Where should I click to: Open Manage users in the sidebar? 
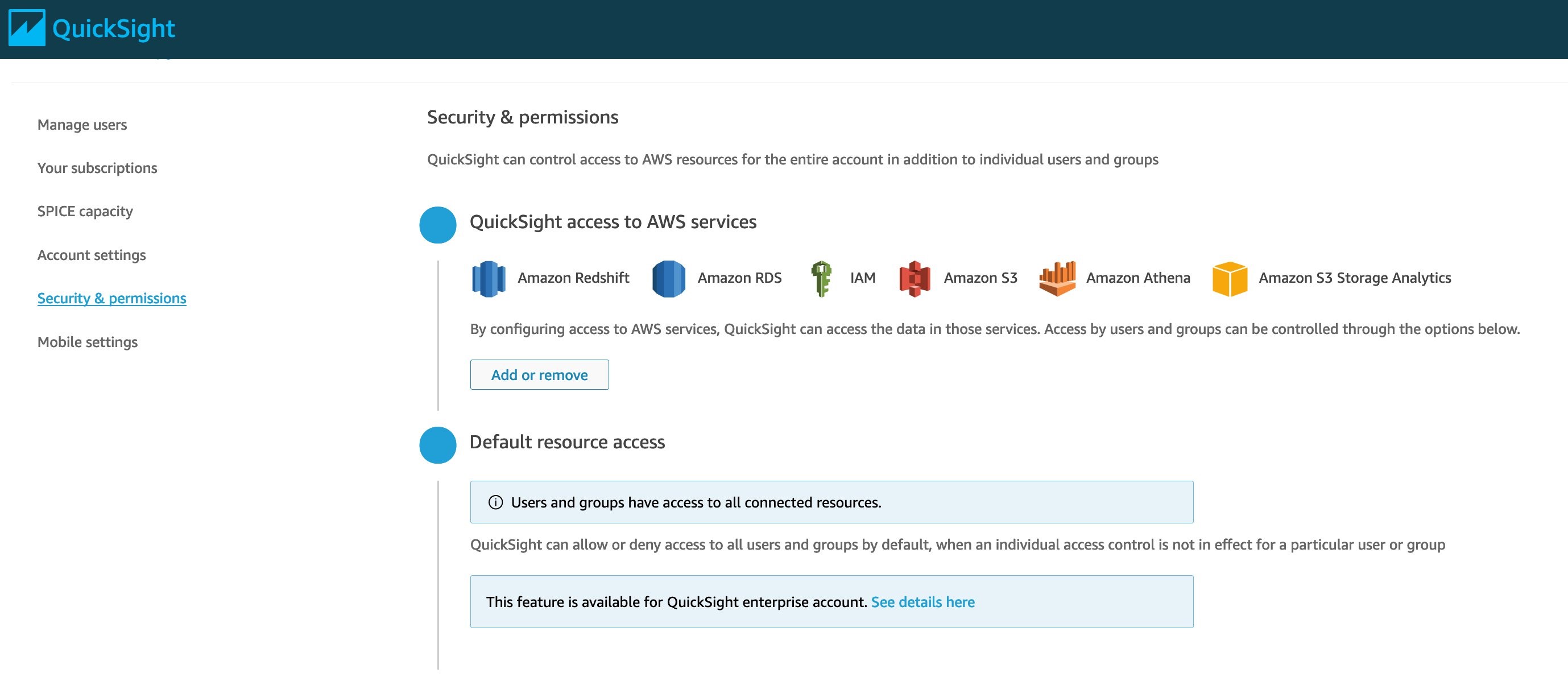point(82,125)
